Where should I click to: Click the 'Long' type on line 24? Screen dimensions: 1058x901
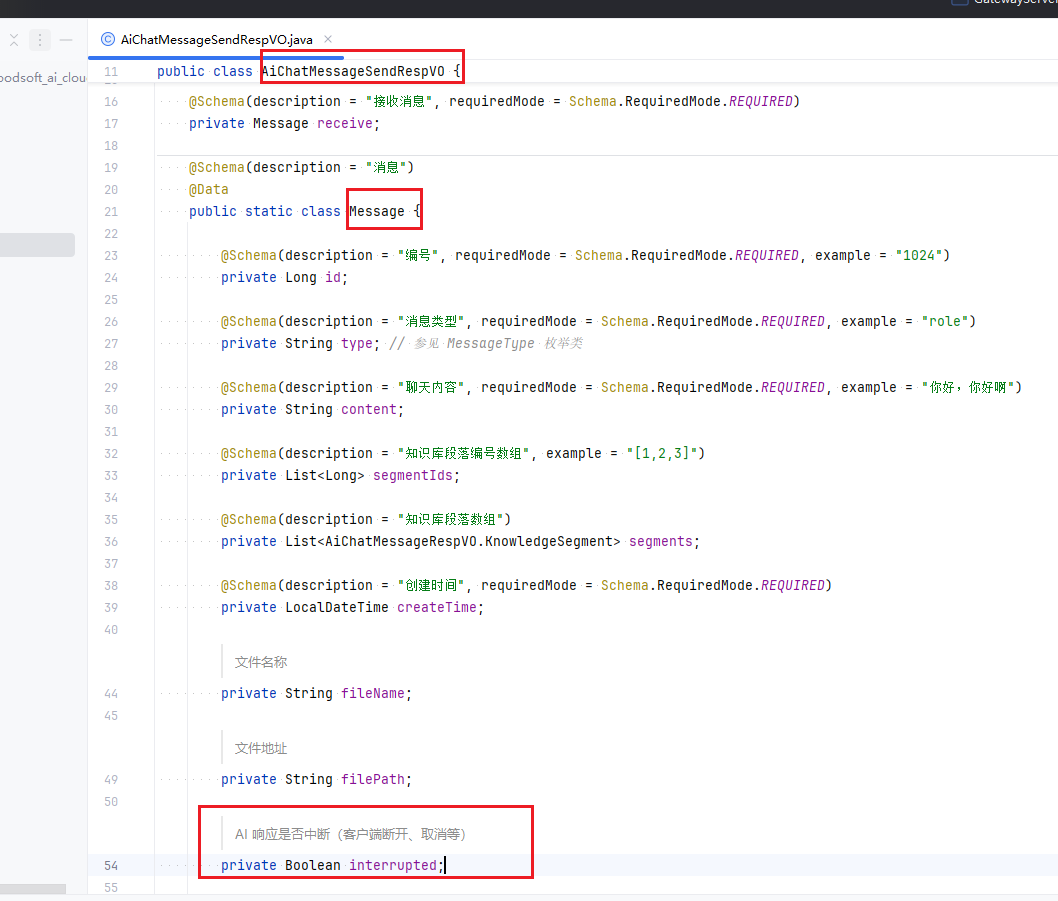coord(300,277)
